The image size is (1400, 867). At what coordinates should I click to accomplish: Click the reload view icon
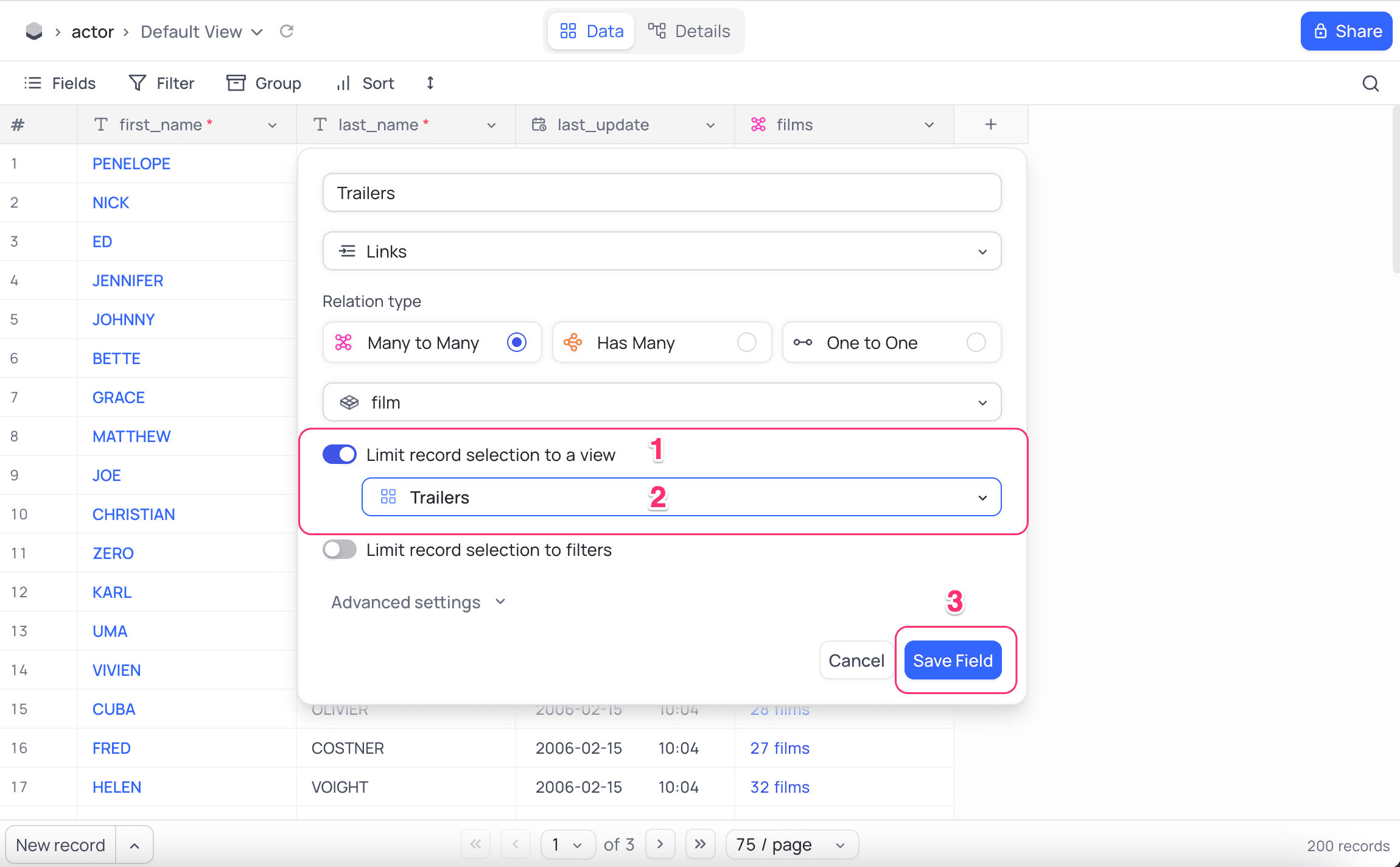tap(287, 31)
